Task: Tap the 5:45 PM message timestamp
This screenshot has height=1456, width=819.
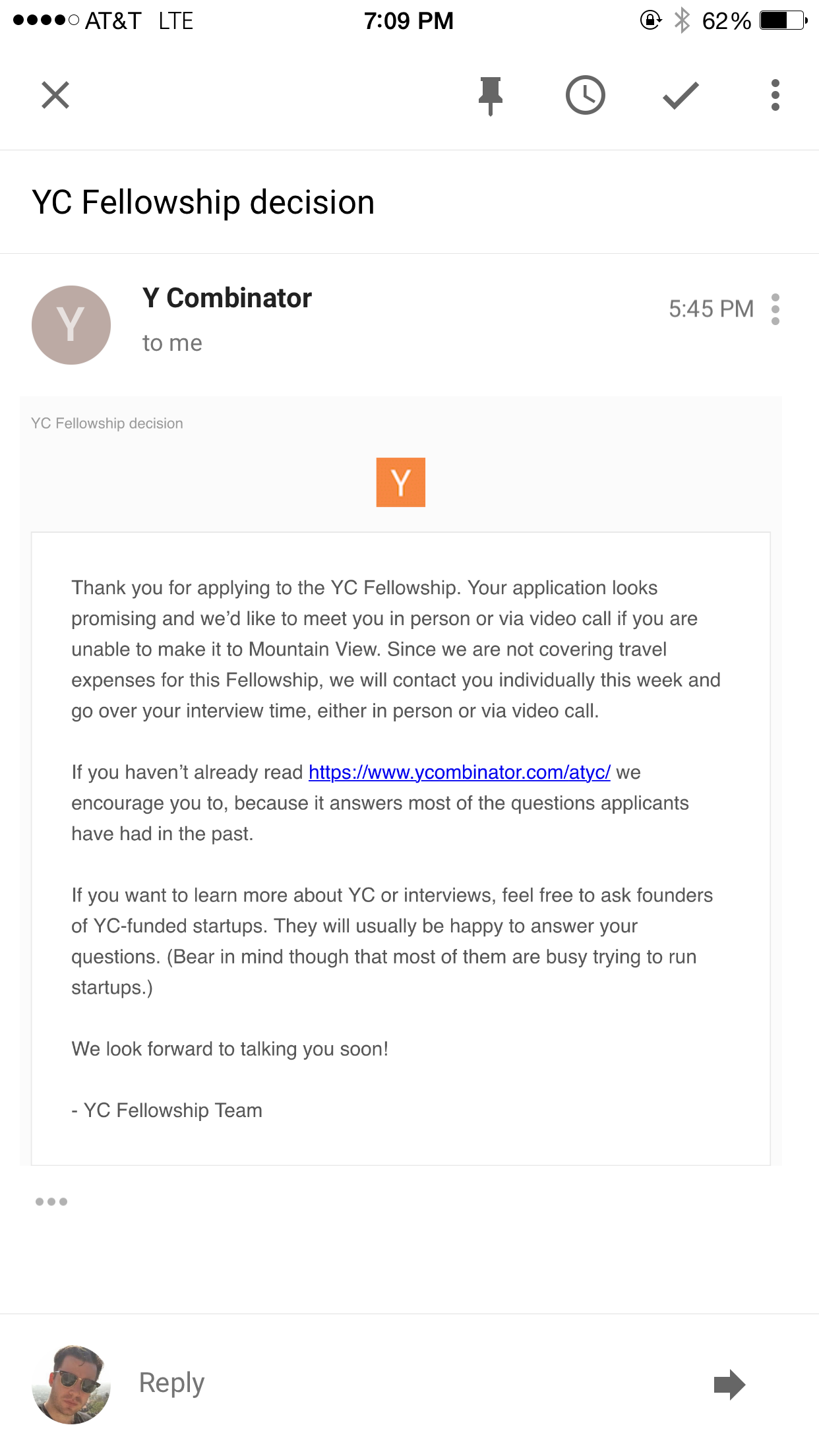Action: pos(711,309)
